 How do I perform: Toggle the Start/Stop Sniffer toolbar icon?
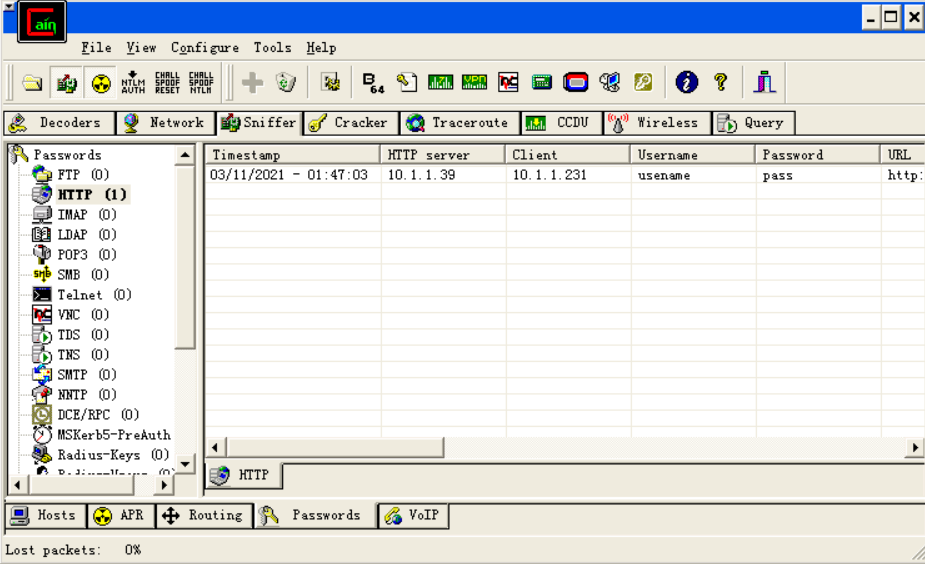67,83
